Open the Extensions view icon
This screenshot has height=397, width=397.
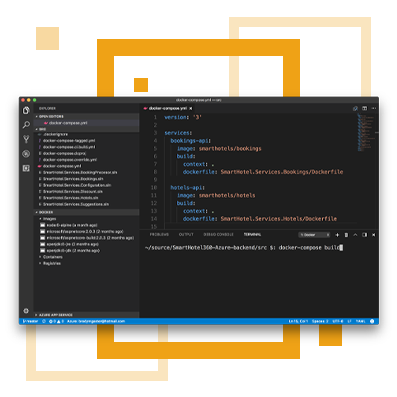point(26,168)
